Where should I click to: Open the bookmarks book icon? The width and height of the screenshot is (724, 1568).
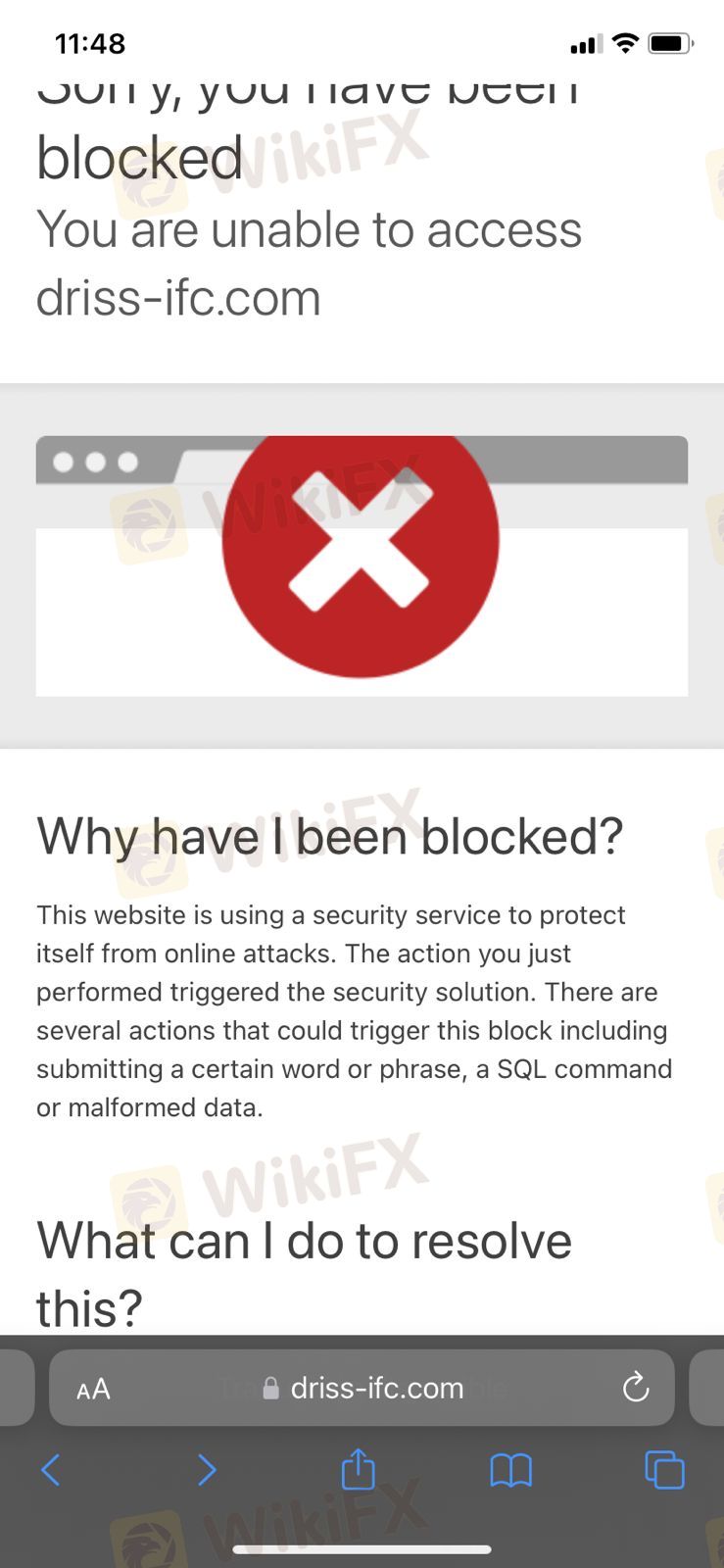tap(510, 1470)
